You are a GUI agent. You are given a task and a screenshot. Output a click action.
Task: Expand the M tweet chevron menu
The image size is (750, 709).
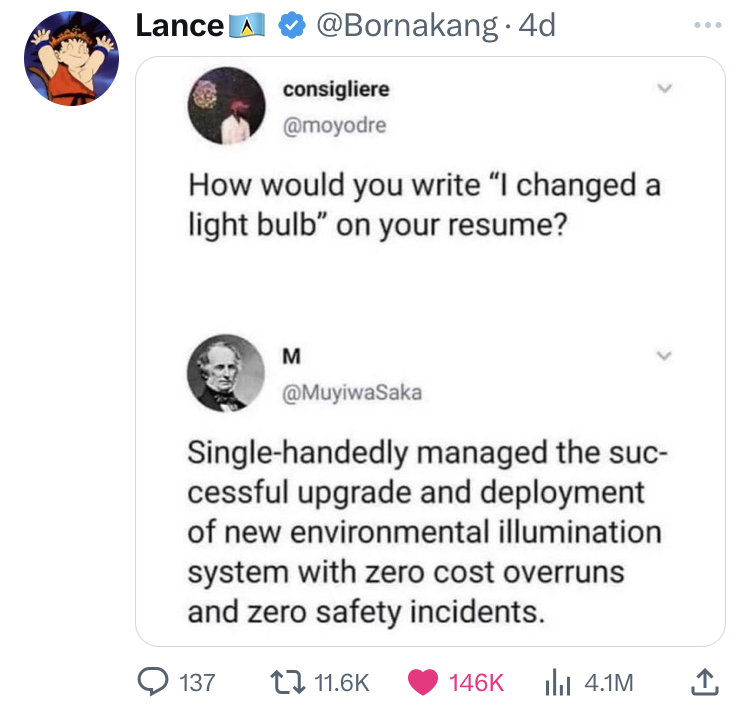click(659, 356)
